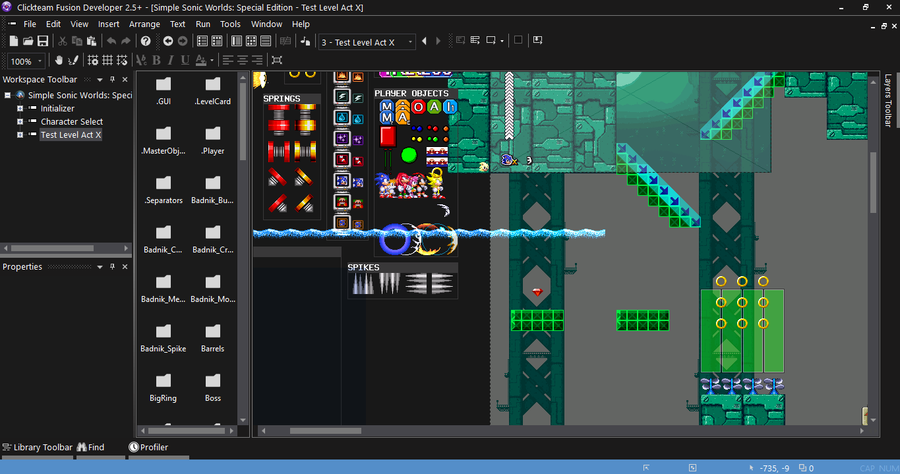Viewport: 900px width, 474px height.
Task: Open the Run menu
Action: point(203,24)
